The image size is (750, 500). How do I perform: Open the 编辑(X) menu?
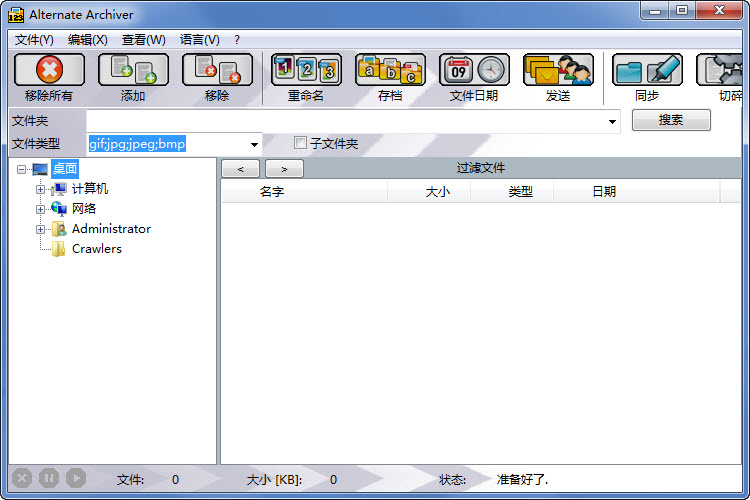88,40
